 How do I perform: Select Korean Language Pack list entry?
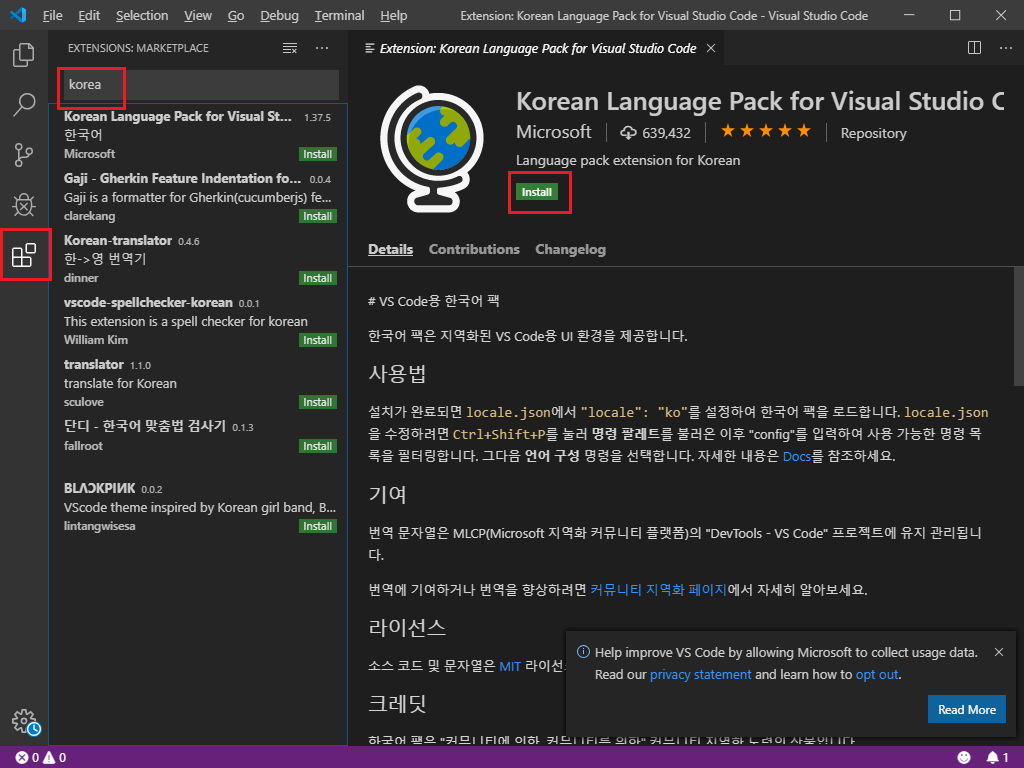[x=198, y=135]
